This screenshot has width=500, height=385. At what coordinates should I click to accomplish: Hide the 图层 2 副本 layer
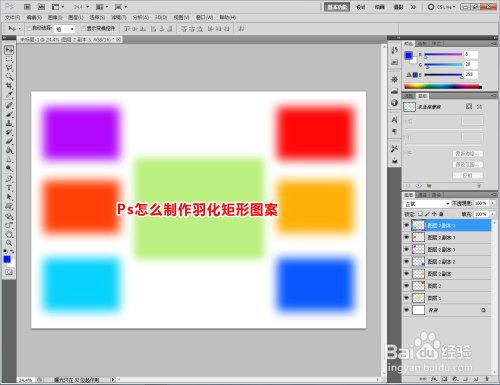pyautogui.click(x=406, y=273)
